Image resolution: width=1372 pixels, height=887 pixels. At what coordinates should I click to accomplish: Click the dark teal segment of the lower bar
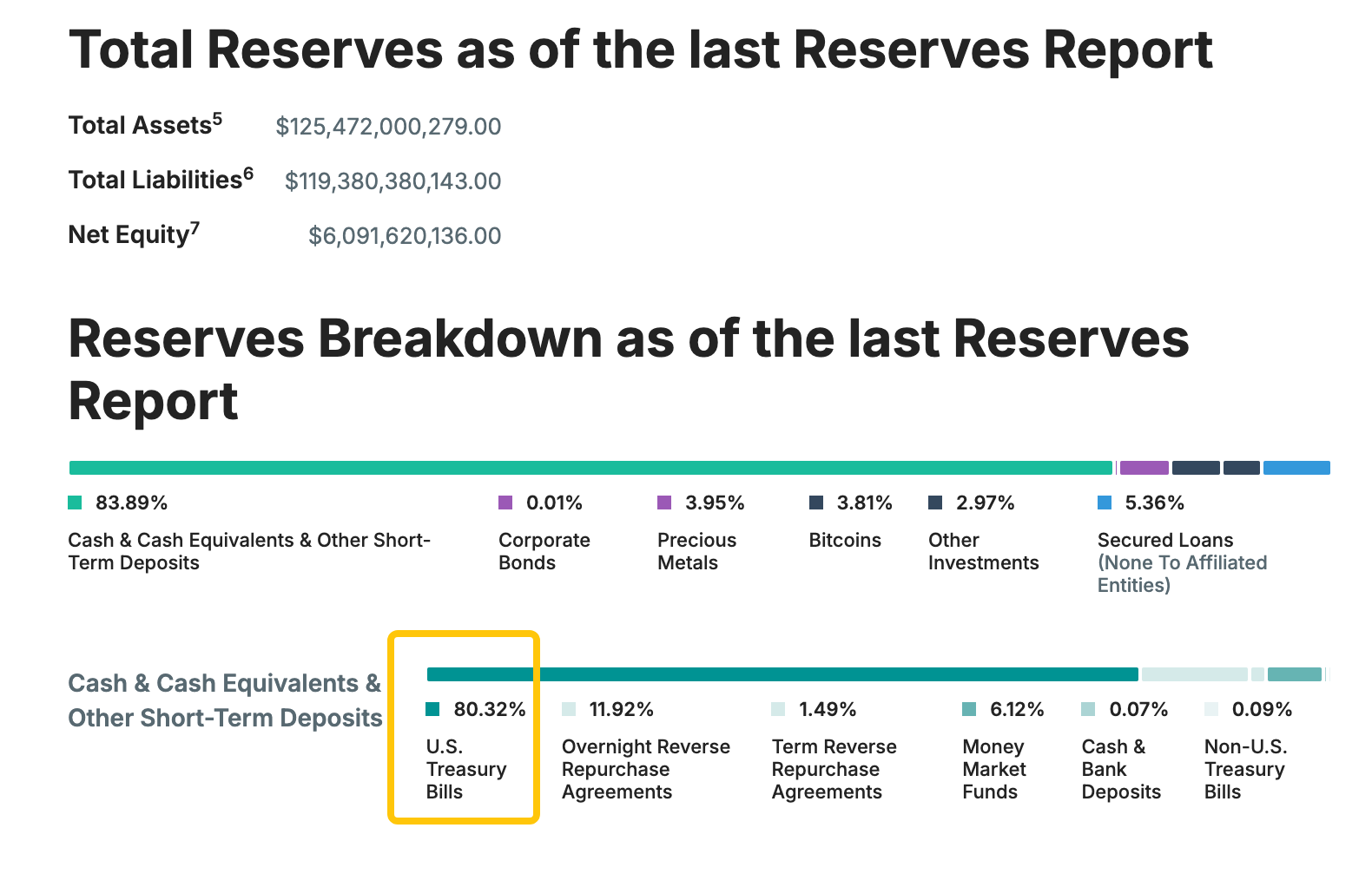pos(782,674)
